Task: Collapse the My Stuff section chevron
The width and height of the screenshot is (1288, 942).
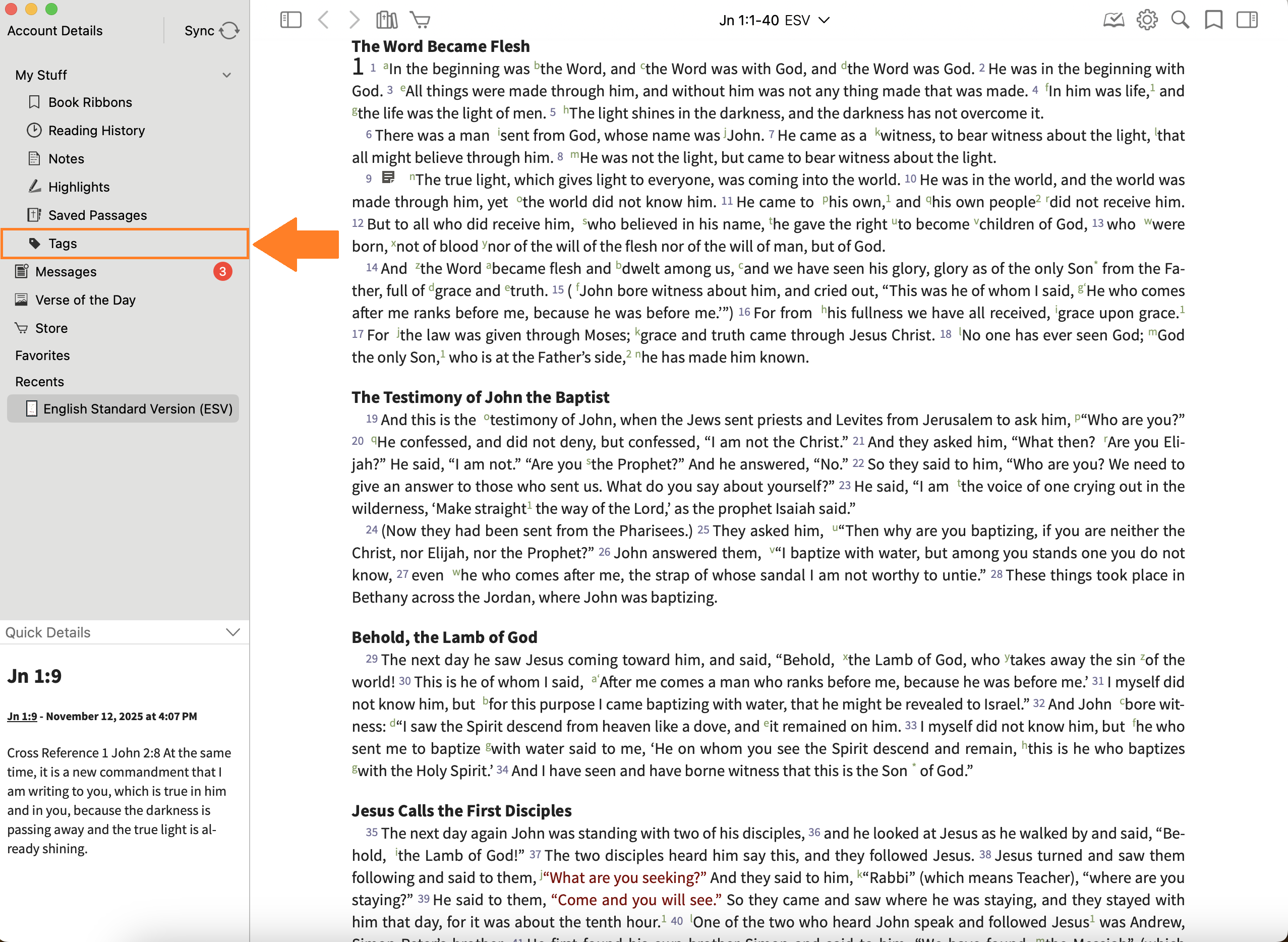Action: [227, 75]
